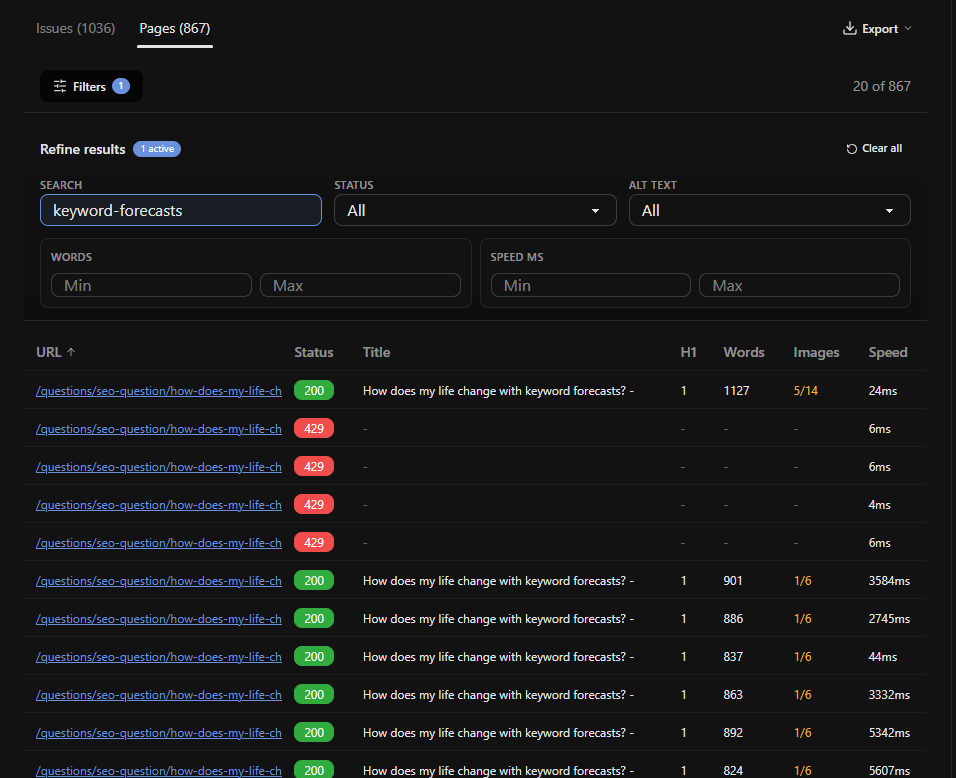Click the Speed MS Max input
Screen dimensions: 956x778
click(799, 285)
